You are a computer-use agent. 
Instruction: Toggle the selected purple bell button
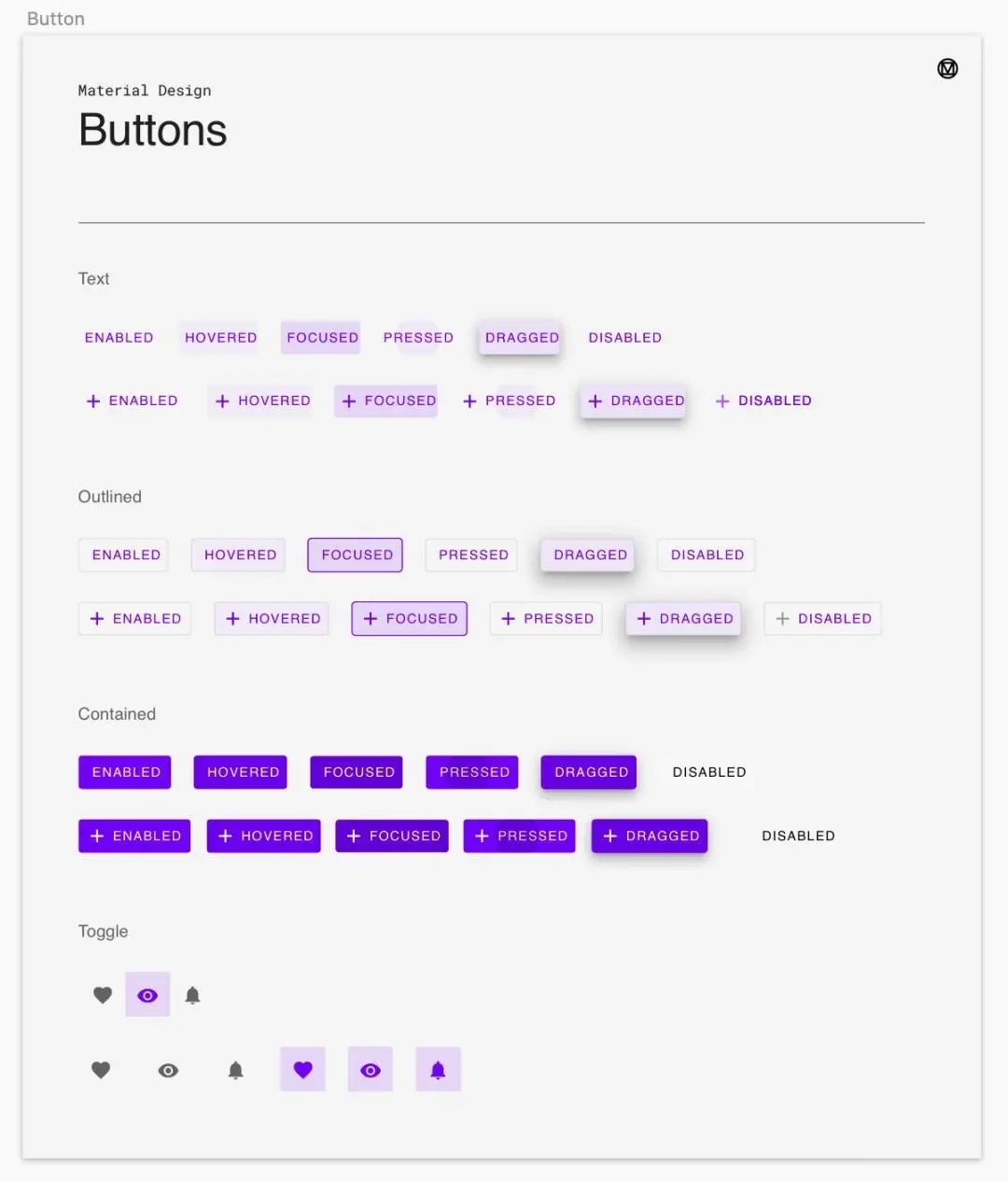click(x=438, y=1070)
